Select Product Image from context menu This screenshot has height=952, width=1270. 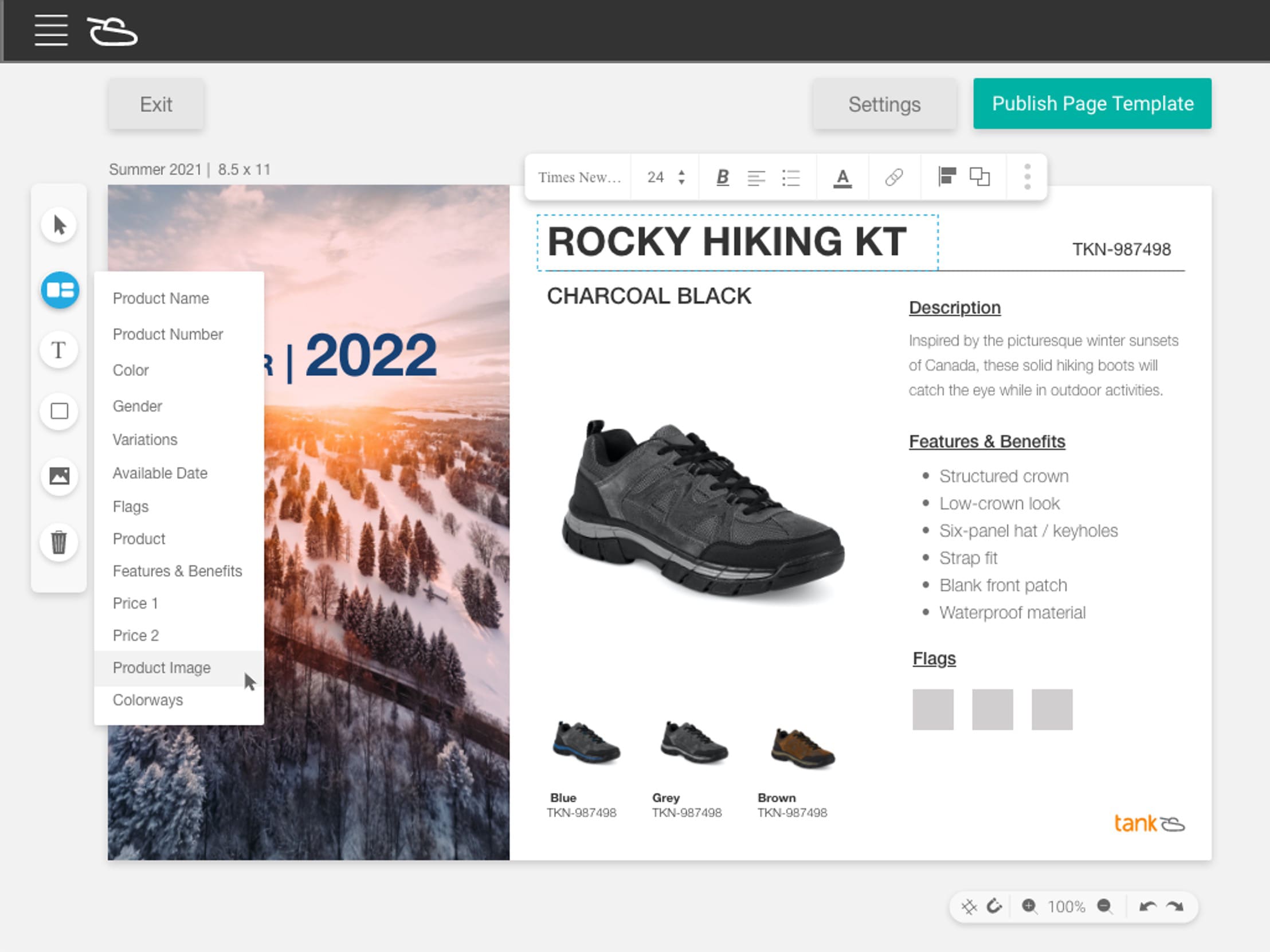click(x=163, y=667)
